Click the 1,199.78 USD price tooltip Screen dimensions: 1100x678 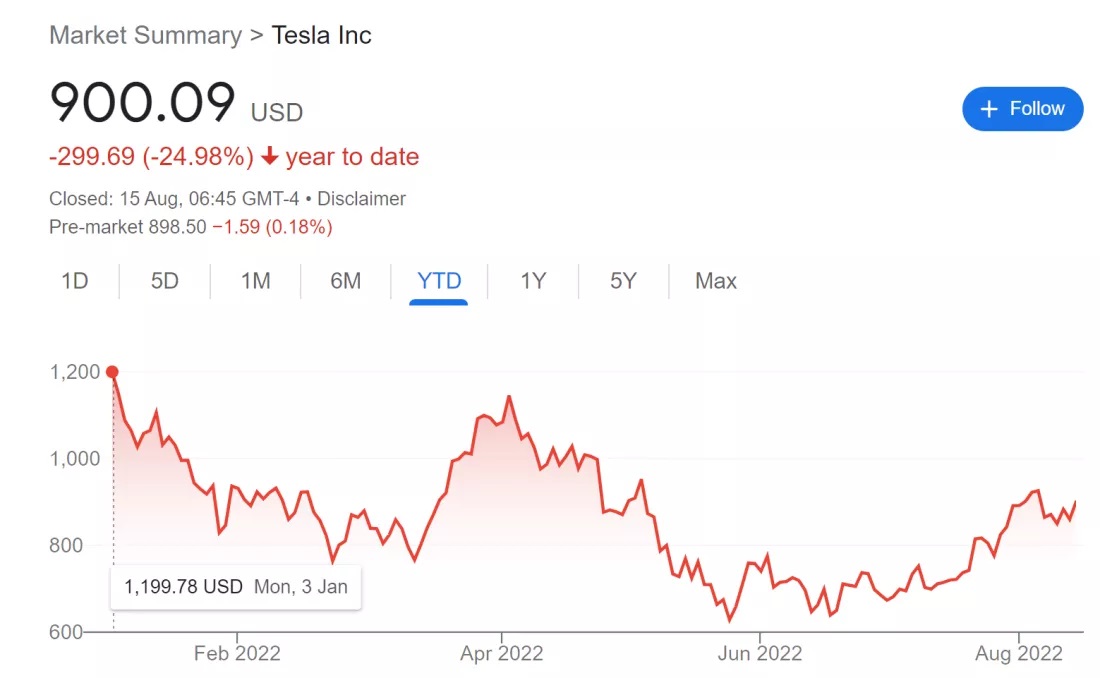coord(236,587)
